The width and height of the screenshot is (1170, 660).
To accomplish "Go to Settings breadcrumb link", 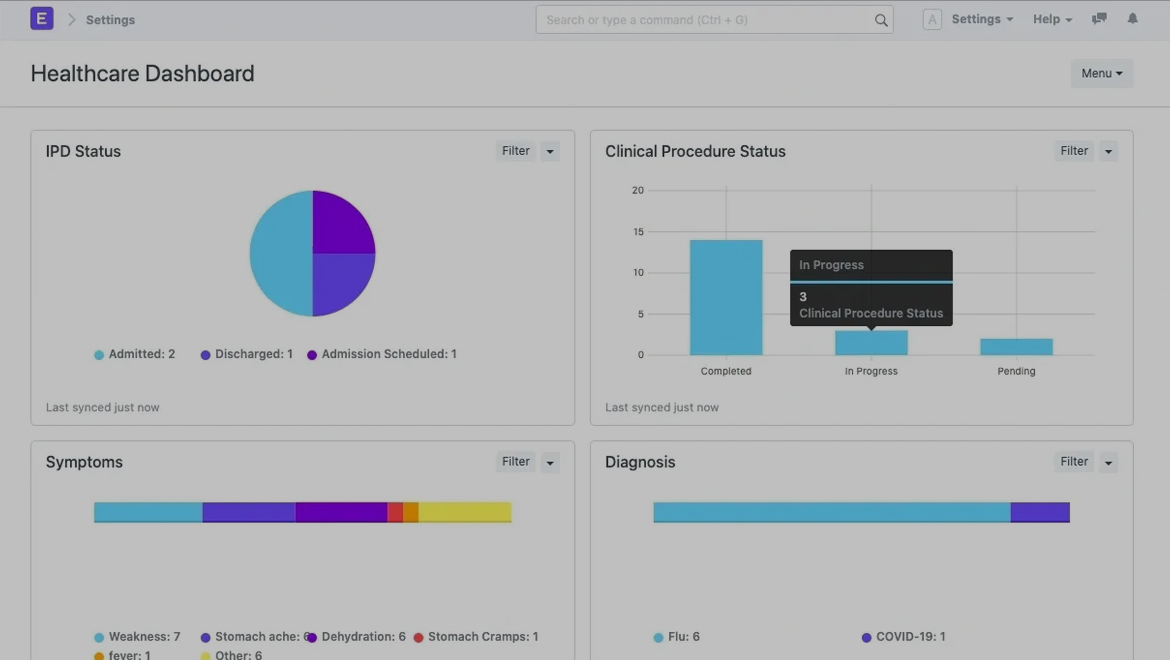I will [110, 20].
